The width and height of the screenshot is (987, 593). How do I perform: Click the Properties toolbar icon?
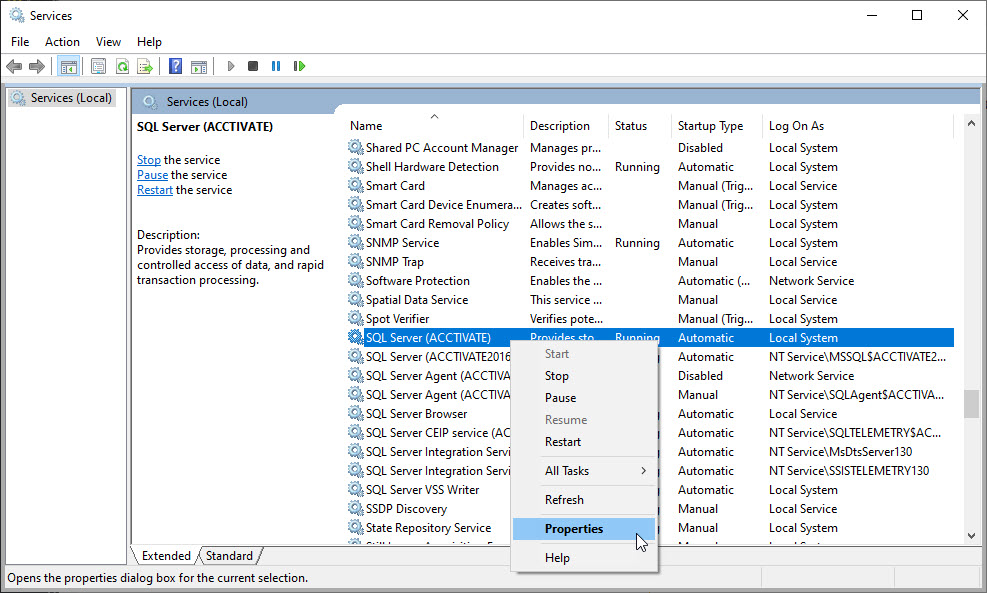[98, 66]
